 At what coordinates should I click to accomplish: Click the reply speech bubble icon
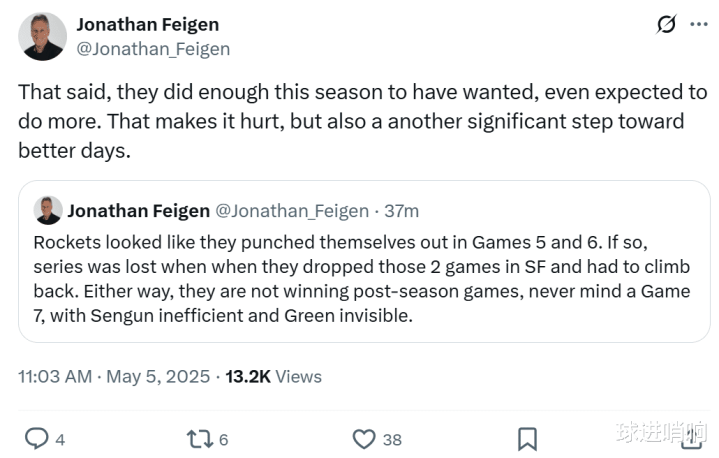pos(37,438)
